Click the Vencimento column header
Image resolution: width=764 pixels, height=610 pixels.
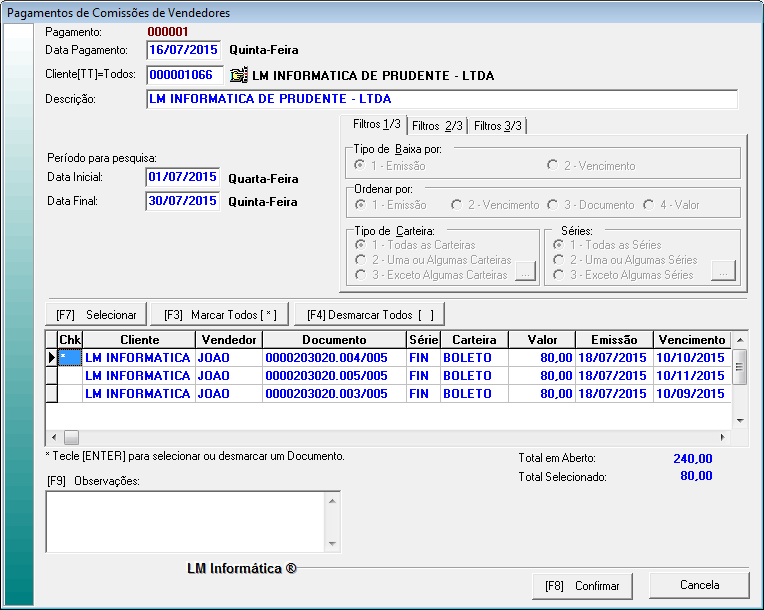click(692, 340)
